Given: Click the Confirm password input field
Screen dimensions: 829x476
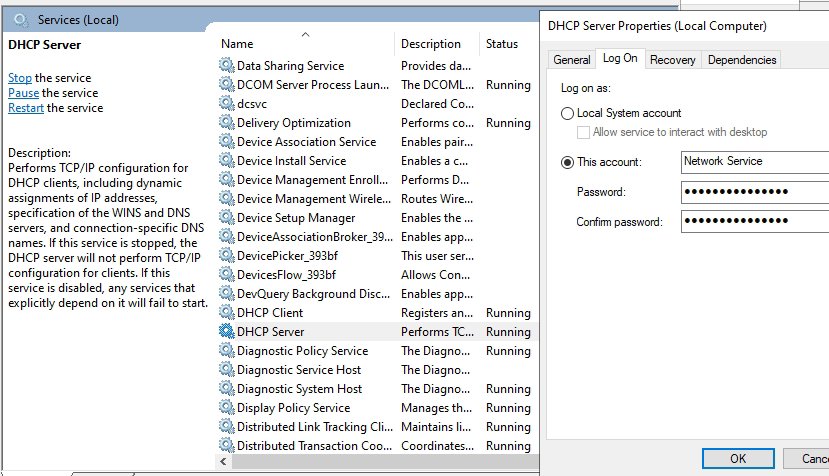Looking at the screenshot, I should (755, 221).
